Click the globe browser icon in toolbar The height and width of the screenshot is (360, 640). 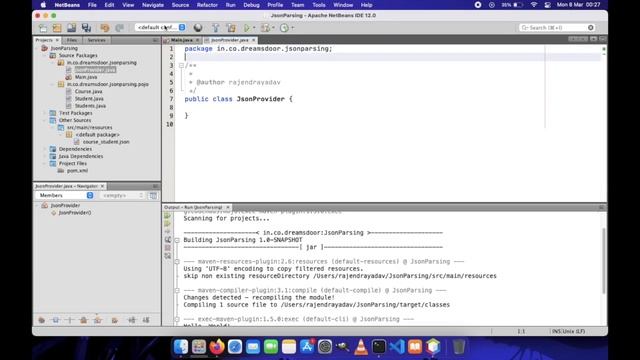tap(198, 28)
